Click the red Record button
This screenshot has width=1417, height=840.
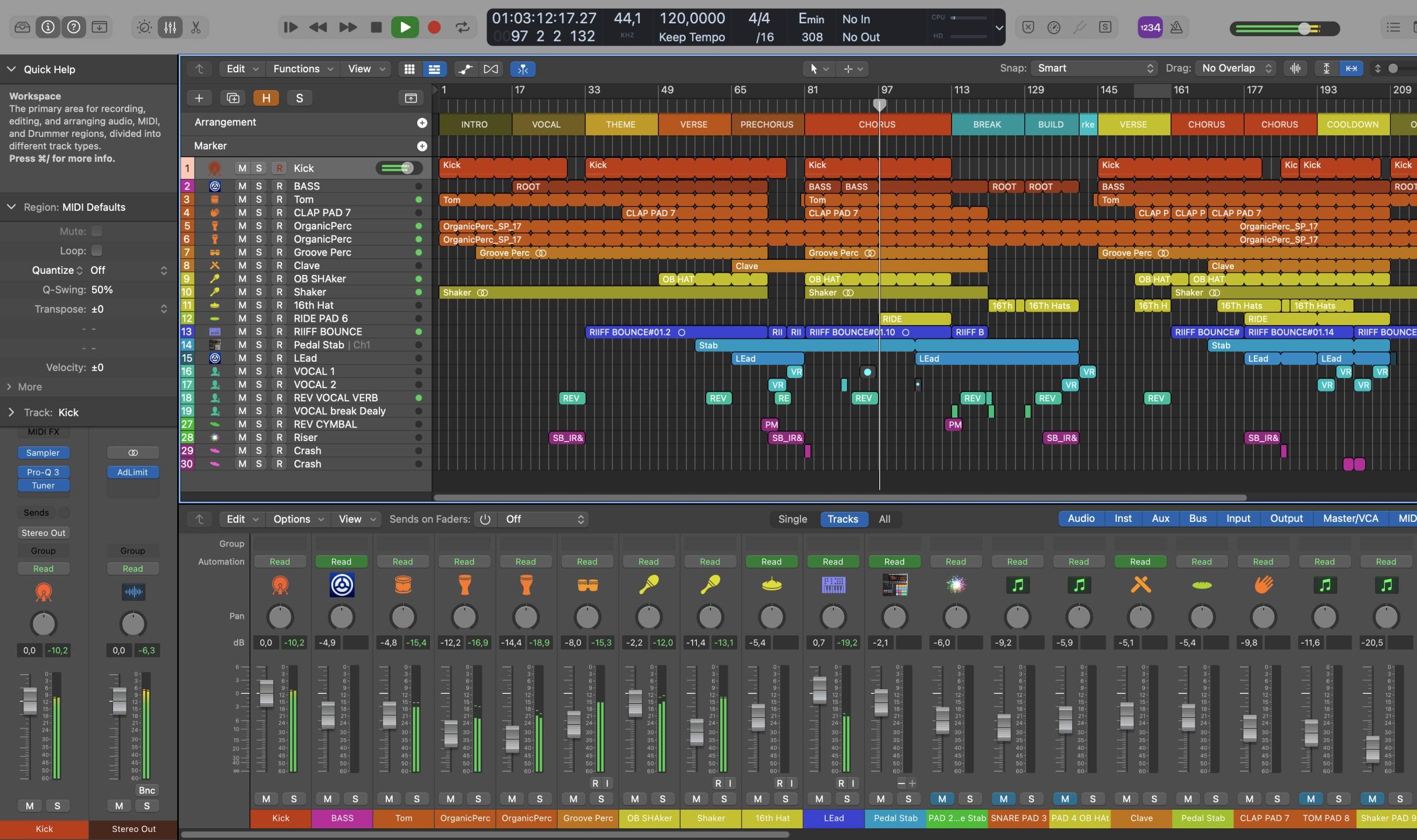pyautogui.click(x=433, y=27)
